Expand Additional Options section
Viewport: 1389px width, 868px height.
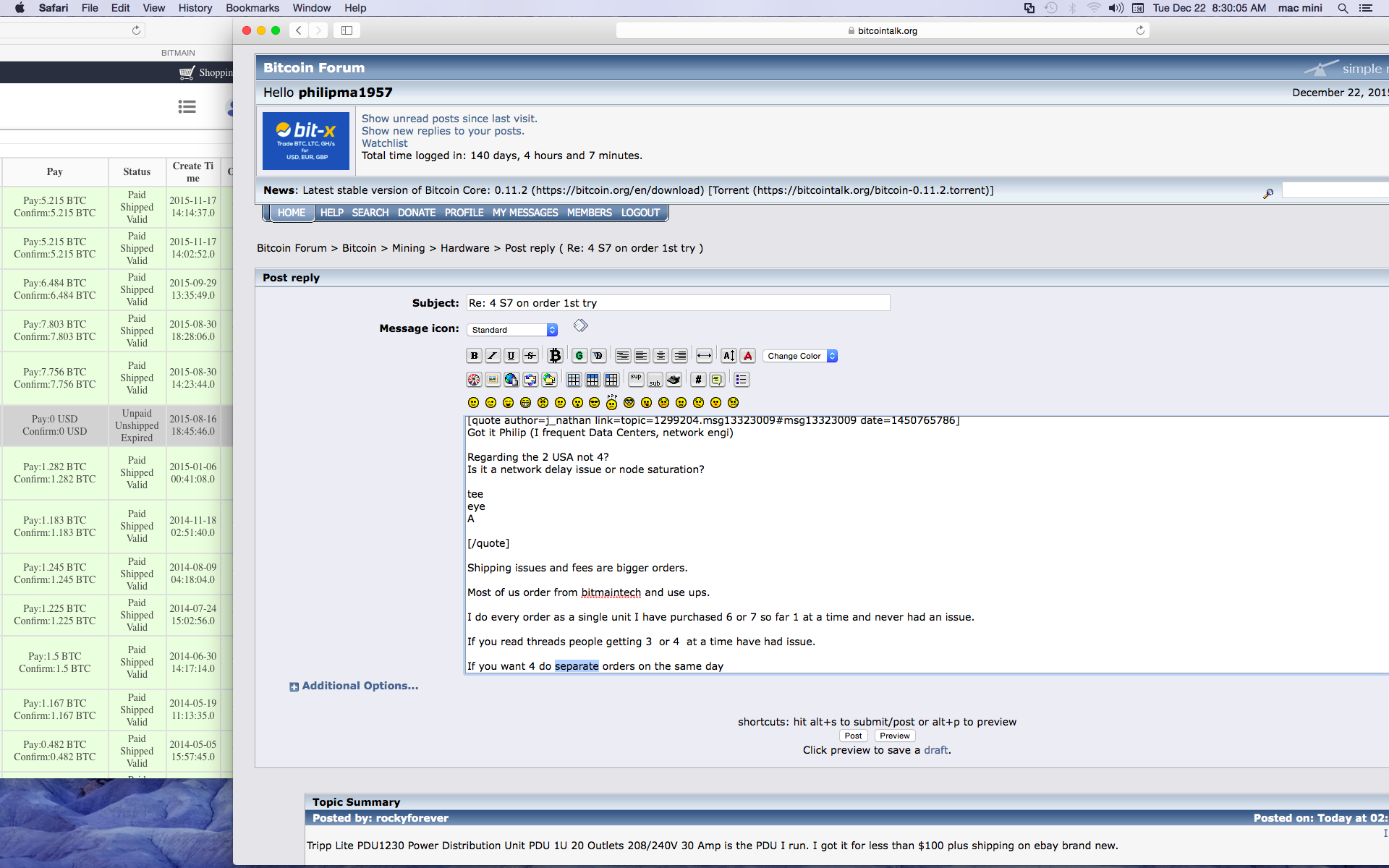[x=354, y=686]
